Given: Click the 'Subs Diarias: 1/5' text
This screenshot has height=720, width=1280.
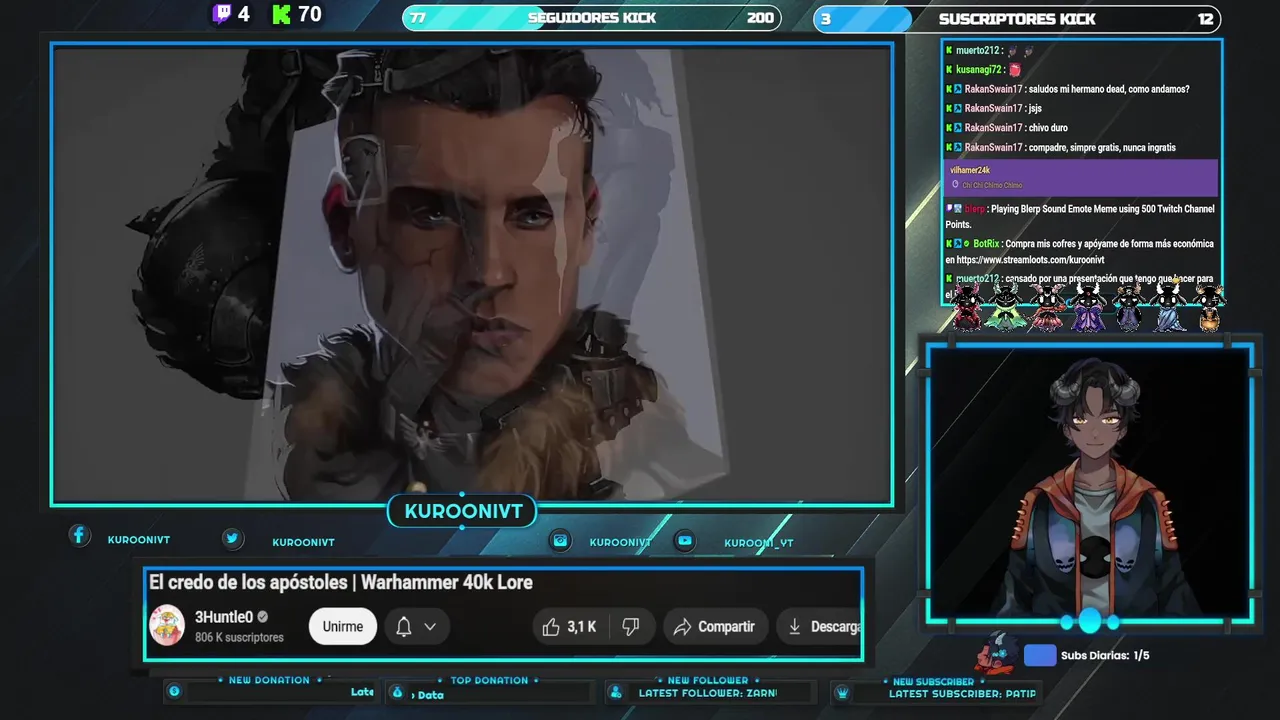Looking at the screenshot, I should click(1105, 656).
